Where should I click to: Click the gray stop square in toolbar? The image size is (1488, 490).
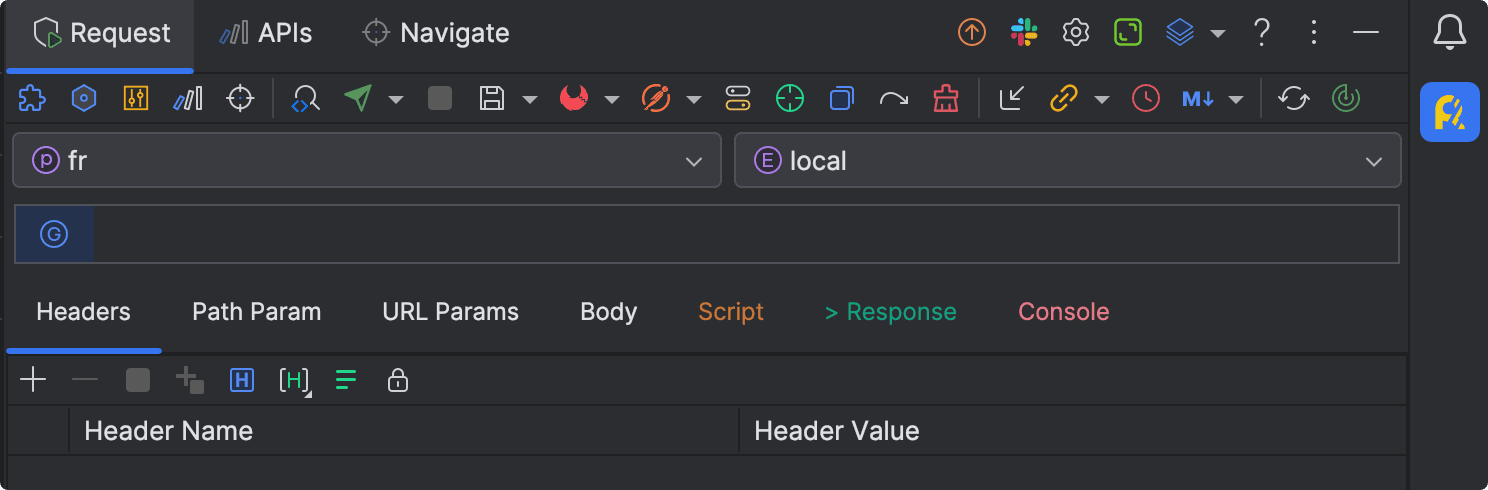pyautogui.click(x=440, y=98)
